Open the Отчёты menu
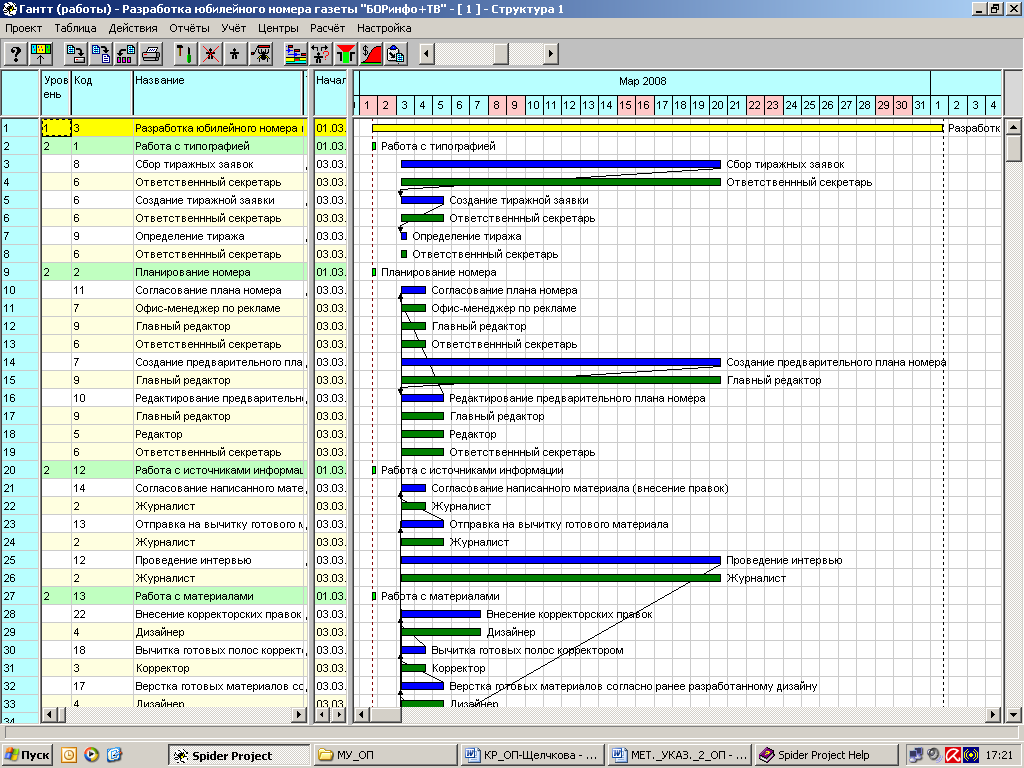1024x768 pixels. click(189, 28)
